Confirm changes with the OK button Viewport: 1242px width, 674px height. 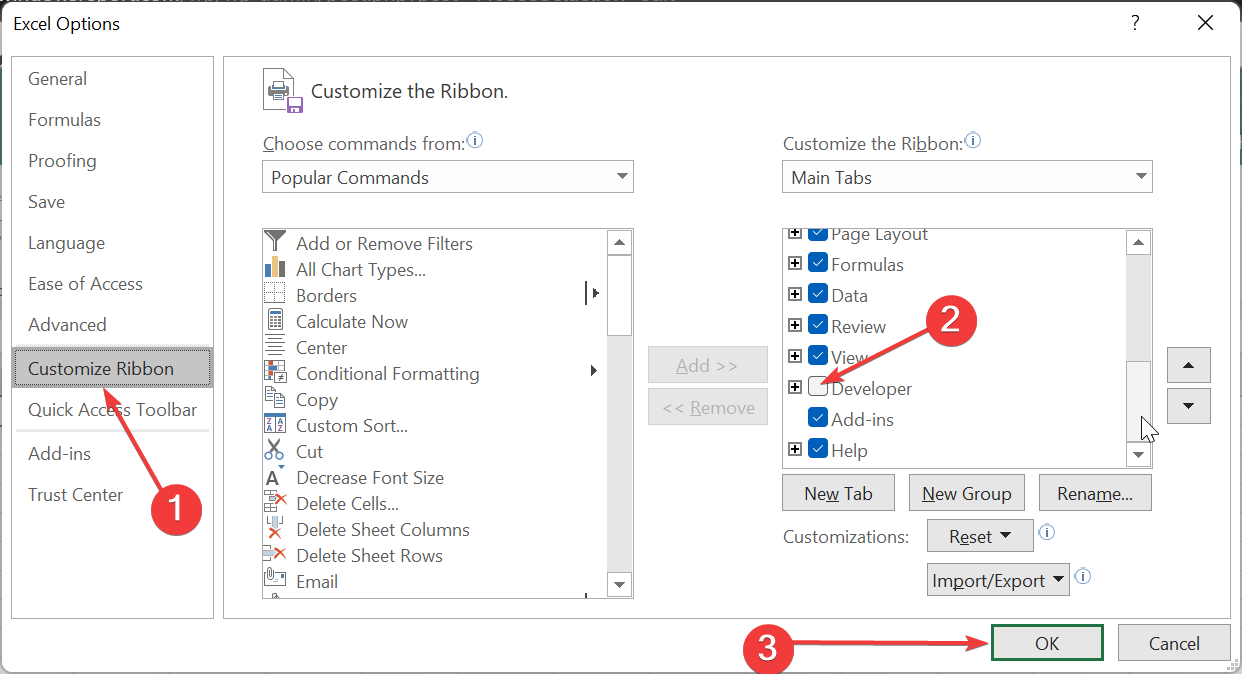point(1047,643)
